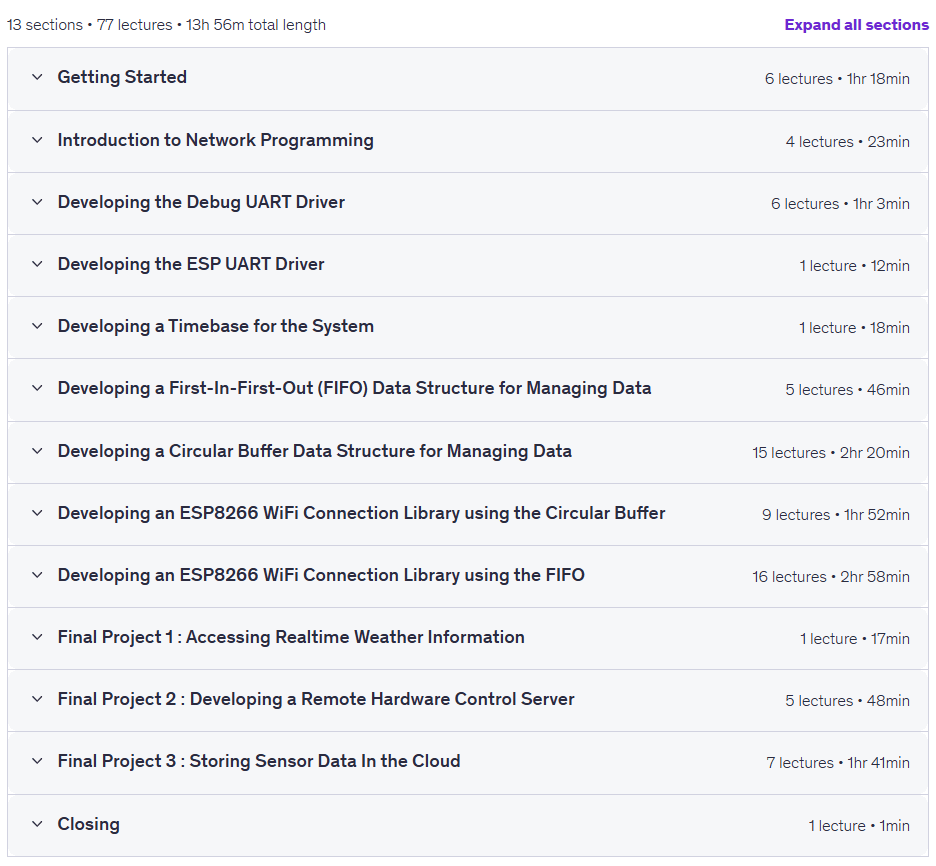Expand the Debug UART Driver section chevron

coord(37,202)
